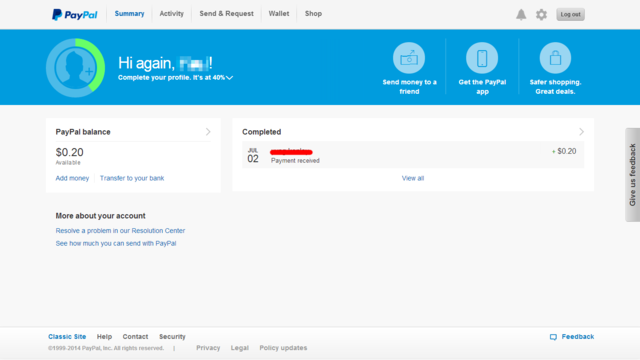The width and height of the screenshot is (640, 360).
Task: Click the PayPal logo
Action: tap(74, 15)
